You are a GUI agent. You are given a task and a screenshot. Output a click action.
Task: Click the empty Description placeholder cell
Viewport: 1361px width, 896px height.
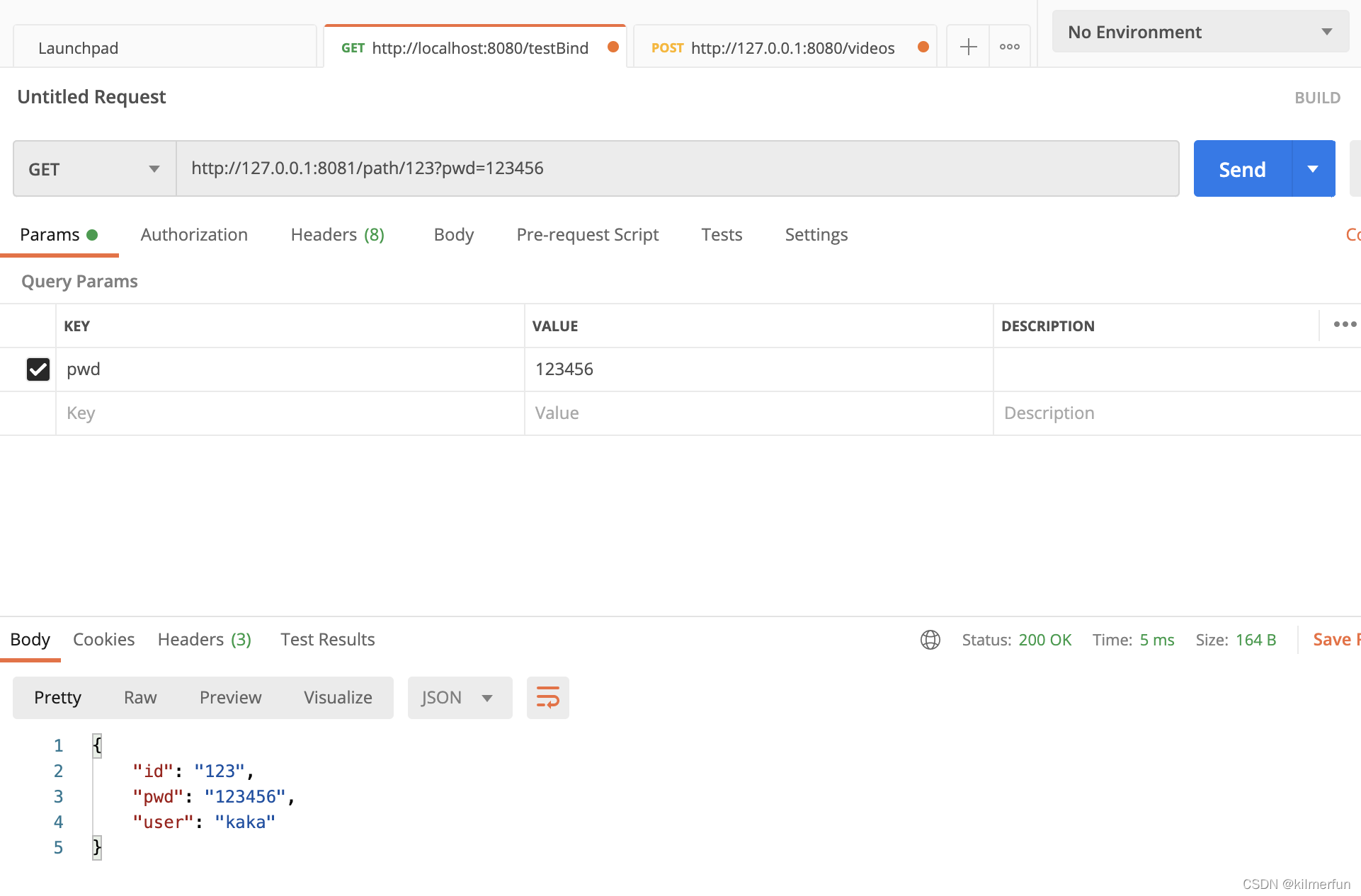[x=1177, y=413]
